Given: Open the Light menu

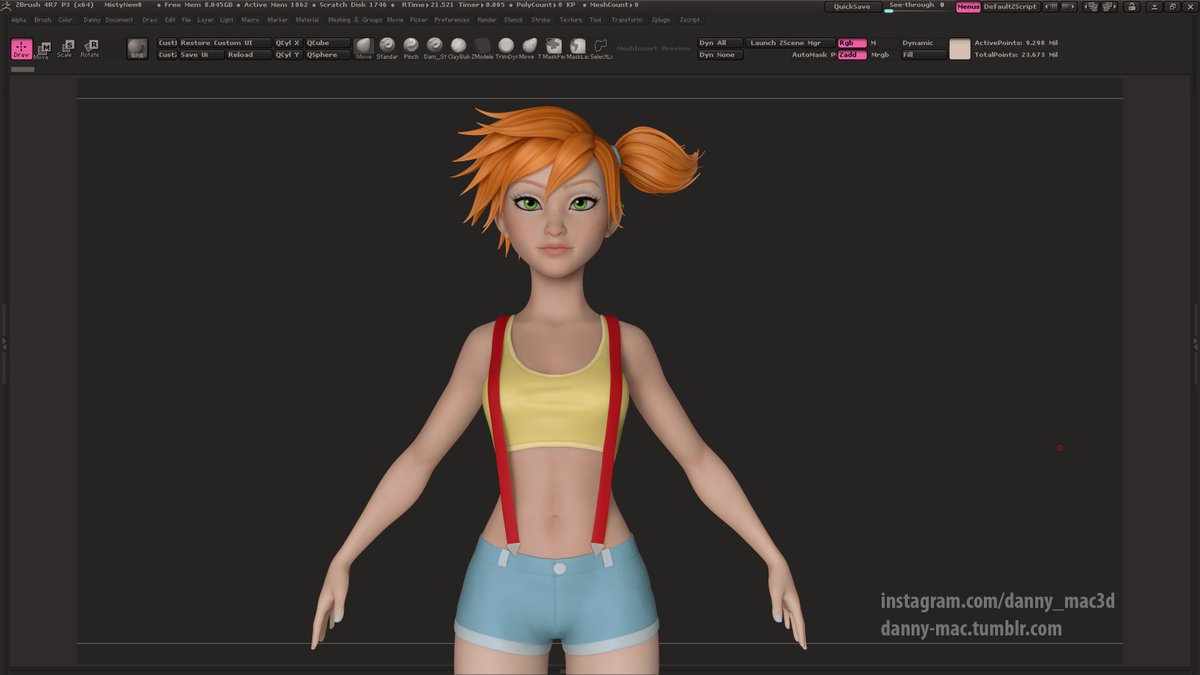Looking at the screenshot, I should [227, 20].
